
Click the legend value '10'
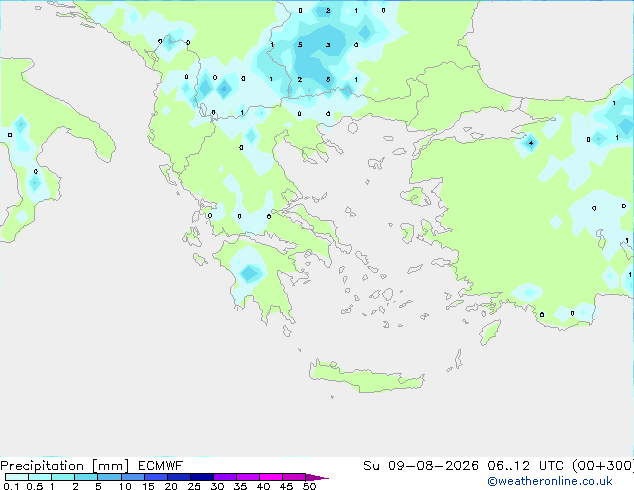pyautogui.click(x=125, y=486)
